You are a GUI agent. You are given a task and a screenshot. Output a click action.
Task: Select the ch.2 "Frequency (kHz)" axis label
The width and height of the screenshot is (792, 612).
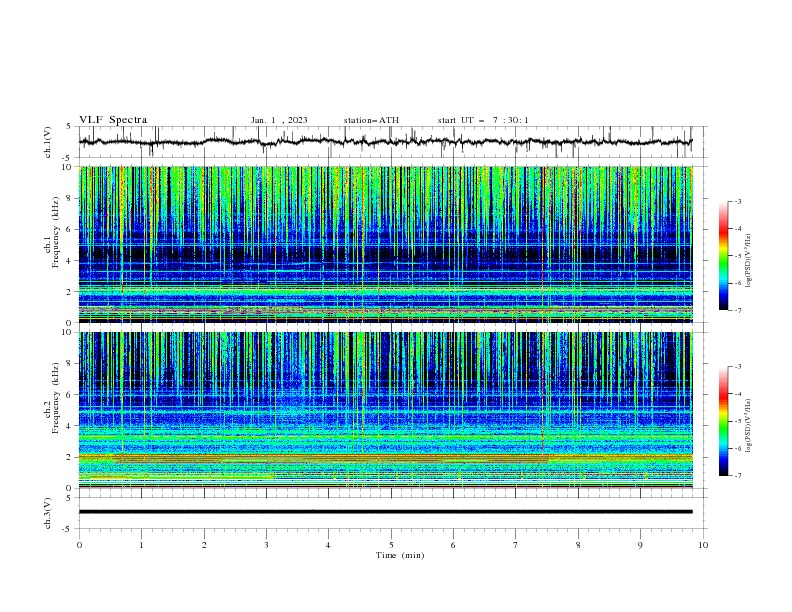(x=56, y=398)
